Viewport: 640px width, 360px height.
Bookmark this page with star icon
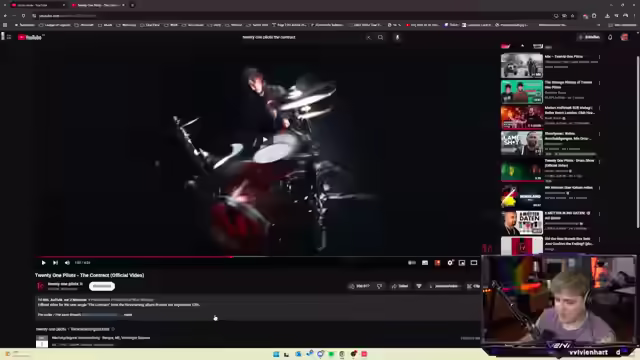(572, 16)
